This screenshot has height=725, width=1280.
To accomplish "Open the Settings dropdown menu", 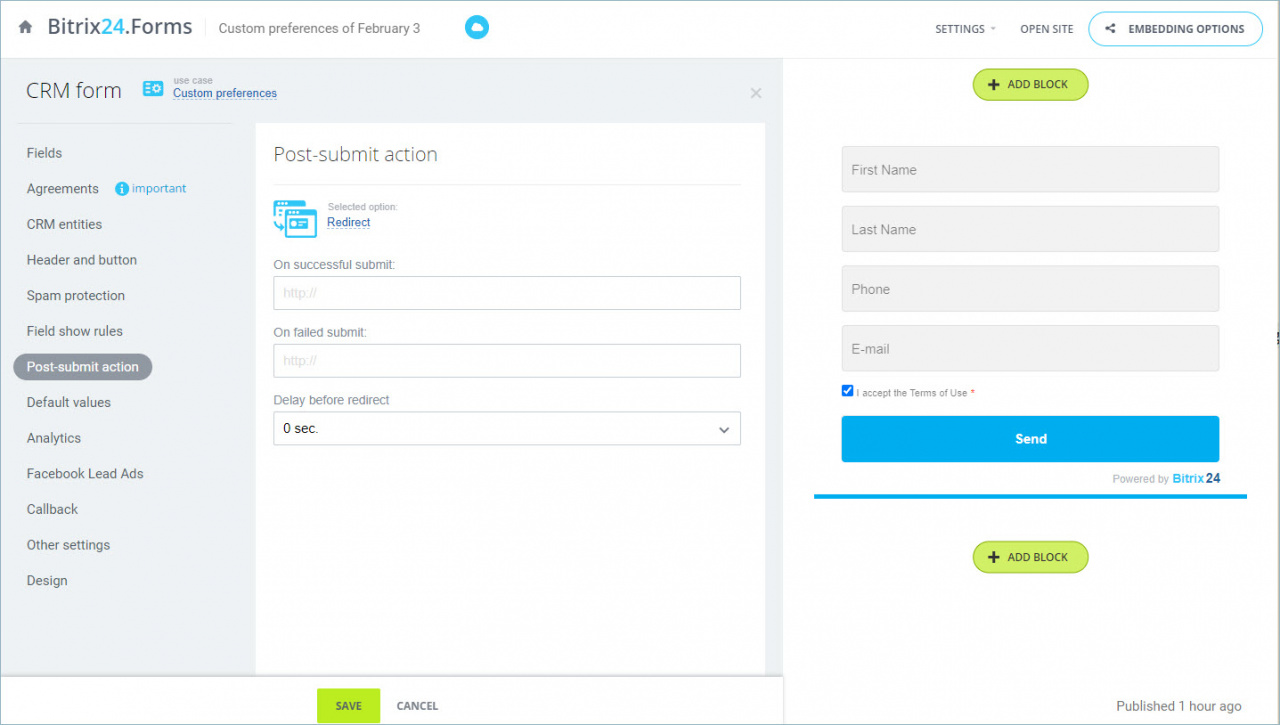I will [965, 29].
